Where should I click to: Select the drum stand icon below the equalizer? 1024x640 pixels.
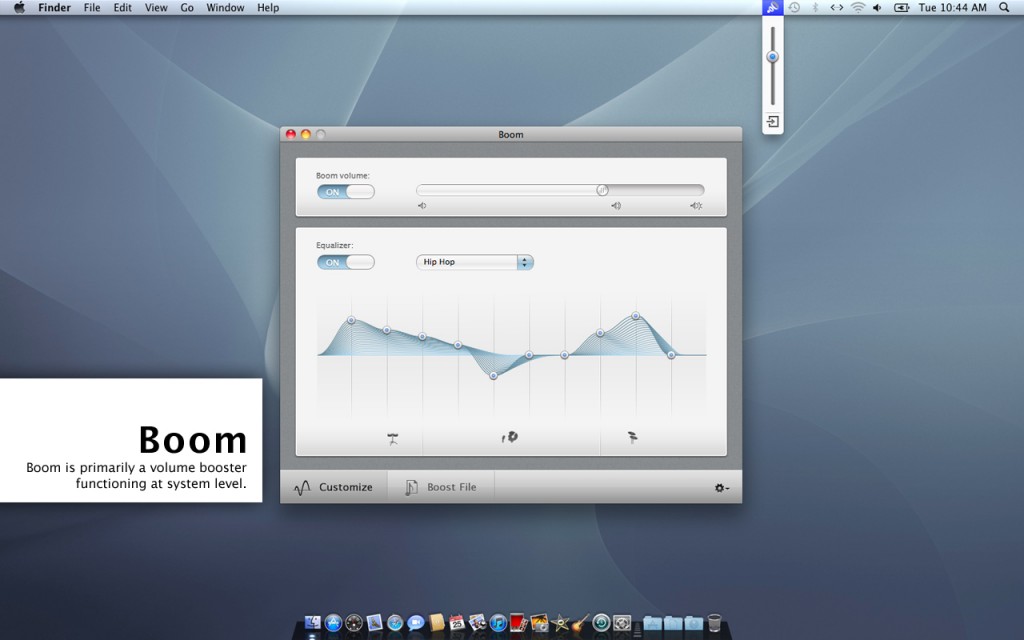point(393,437)
